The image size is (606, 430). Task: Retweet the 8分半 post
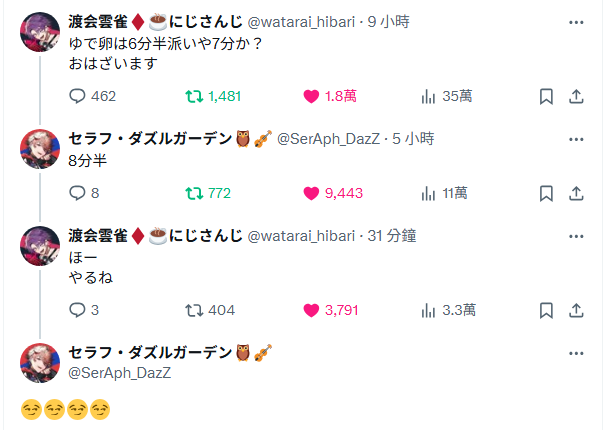point(195,193)
